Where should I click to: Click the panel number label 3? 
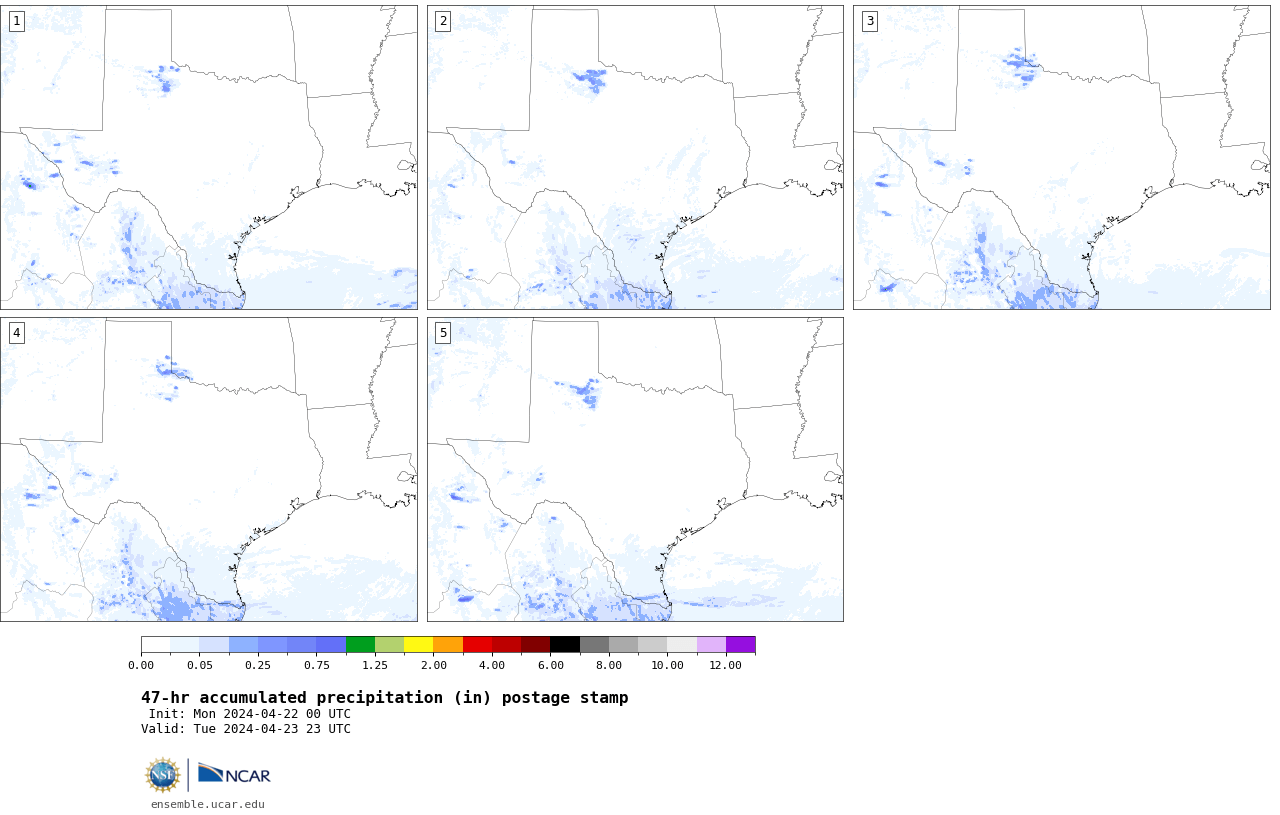point(870,21)
